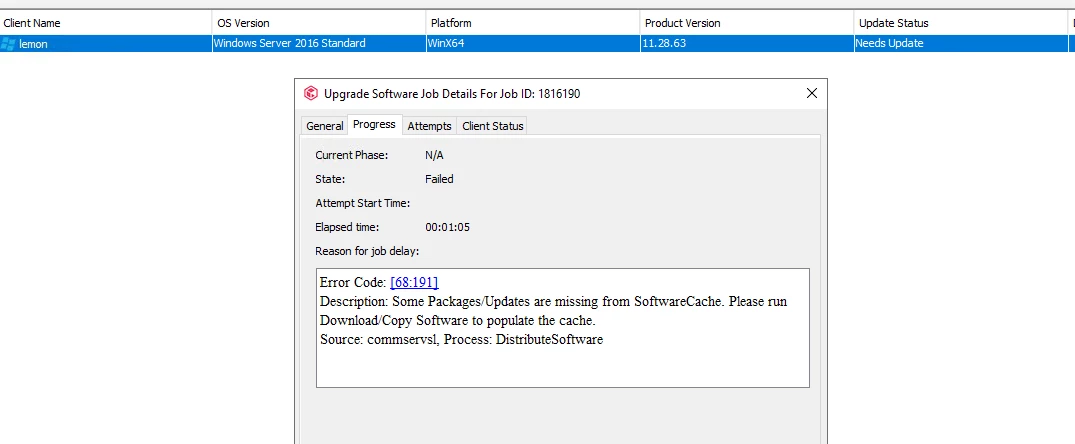Click the dialog title for Job ID 1816190
The image size is (1075, 444).
(x=452, y=94)
